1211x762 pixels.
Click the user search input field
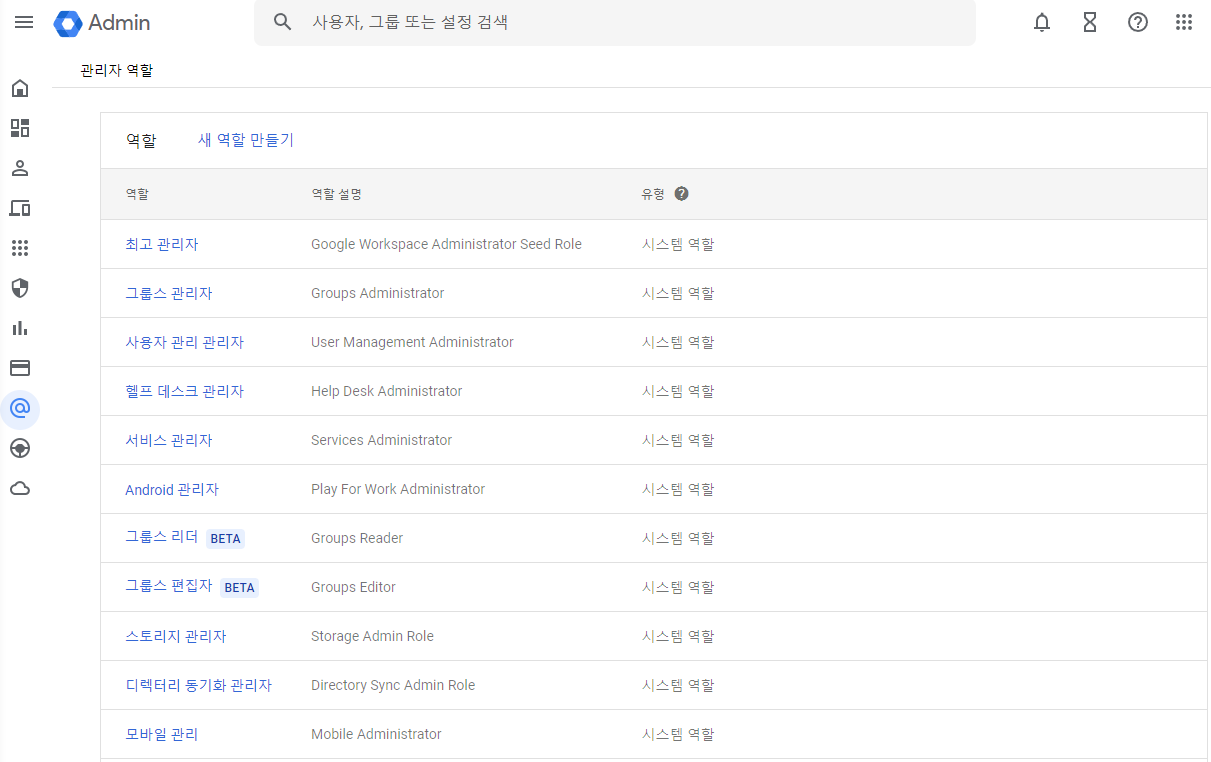pyautogui.click(x=615, y=22)
